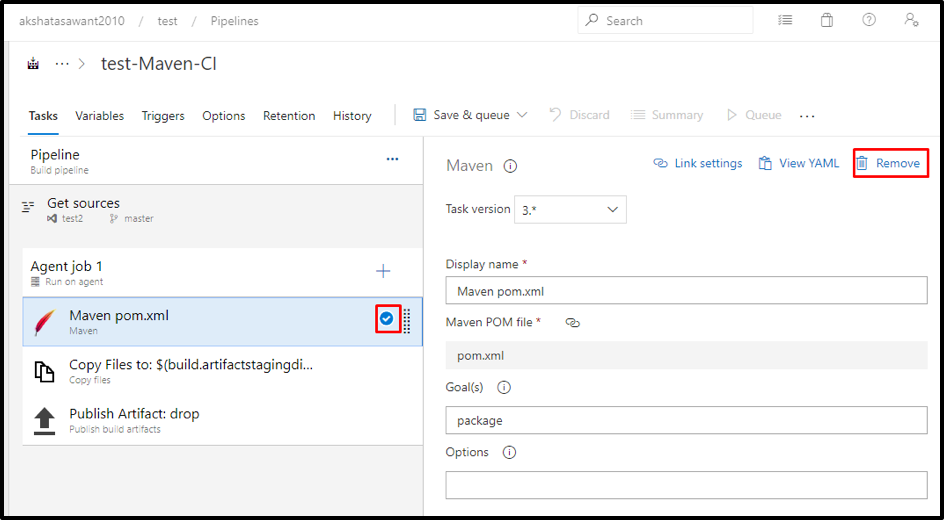Open the Task version dropdown
Image resolution: width=944 pixels, height=520 pixels.
click(x=570, y=210)
